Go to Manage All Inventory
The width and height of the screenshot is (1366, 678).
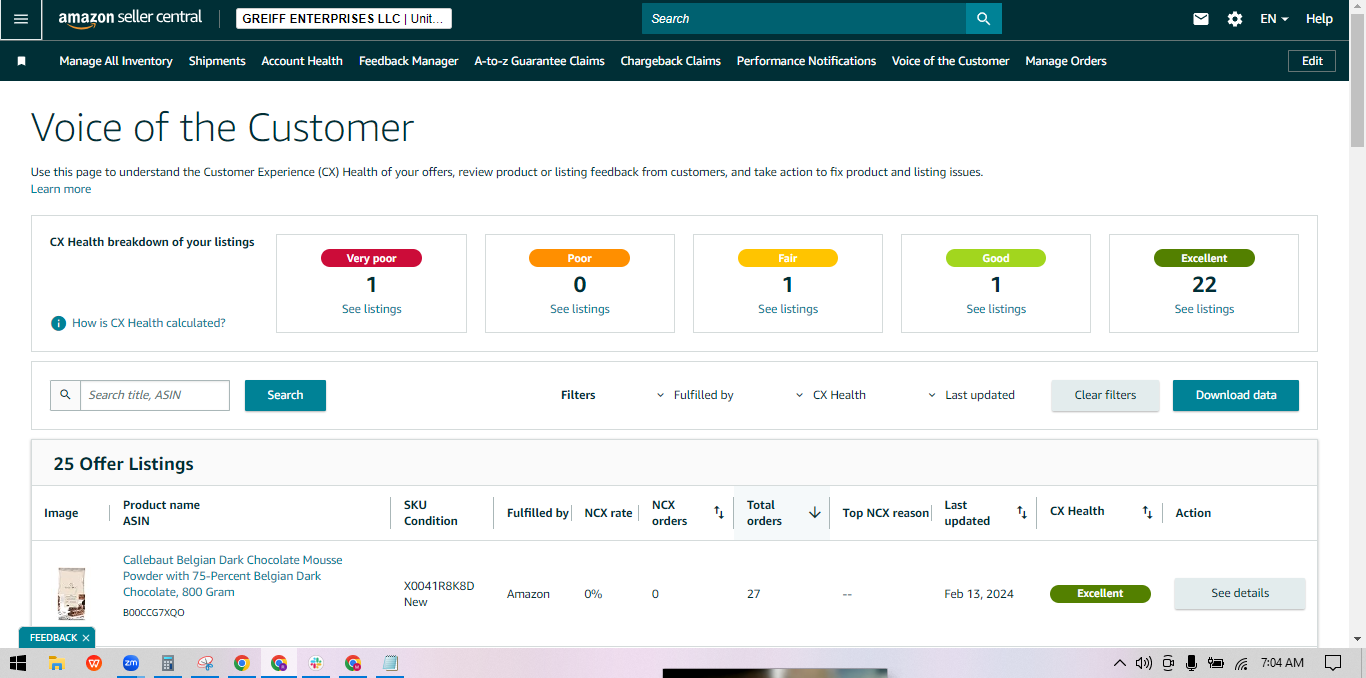click(116, 61)
